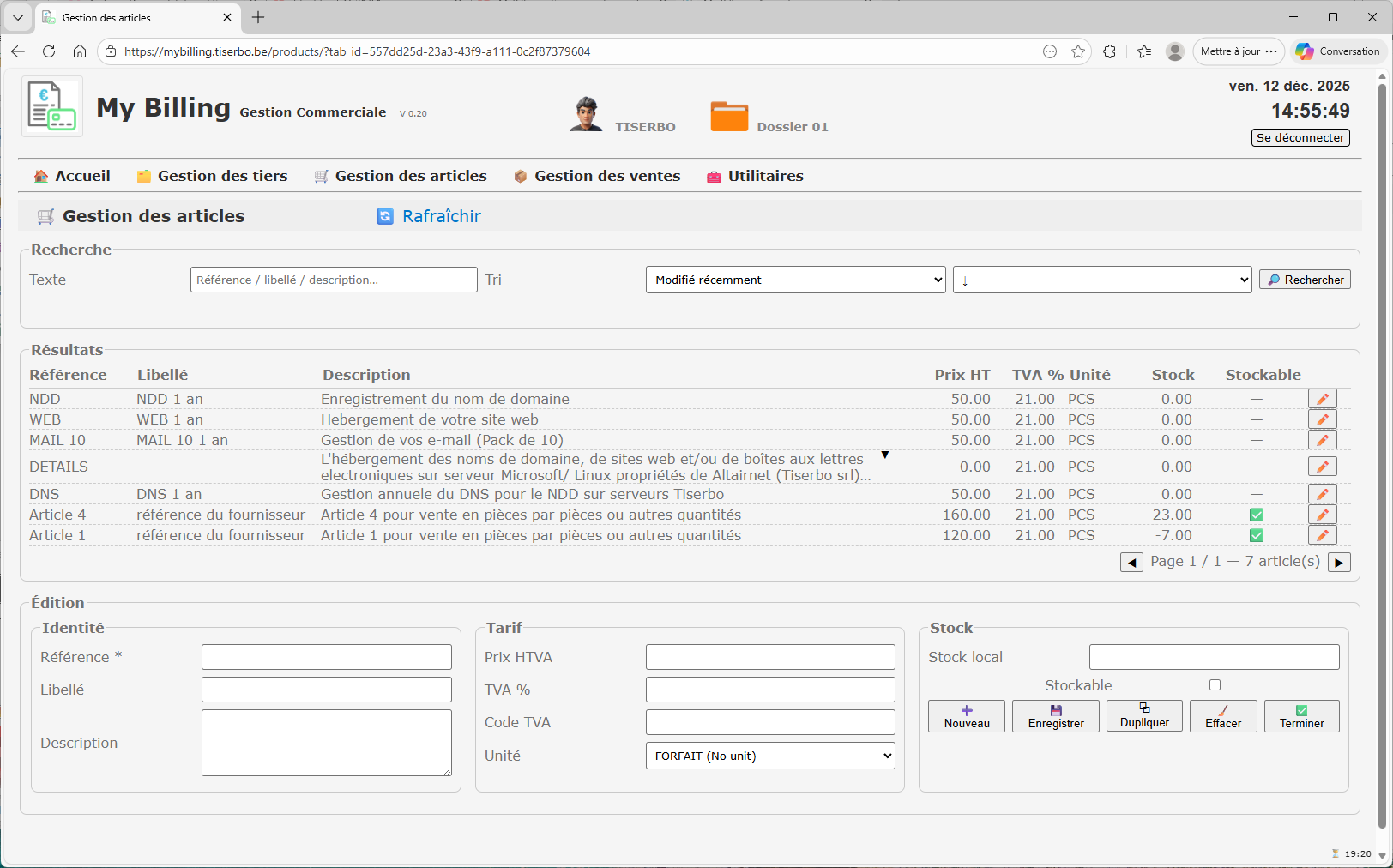The height and width of the screenshot is (868, 1393).
Task: Click the Prix HTVA input field
Action: (769, 656)
